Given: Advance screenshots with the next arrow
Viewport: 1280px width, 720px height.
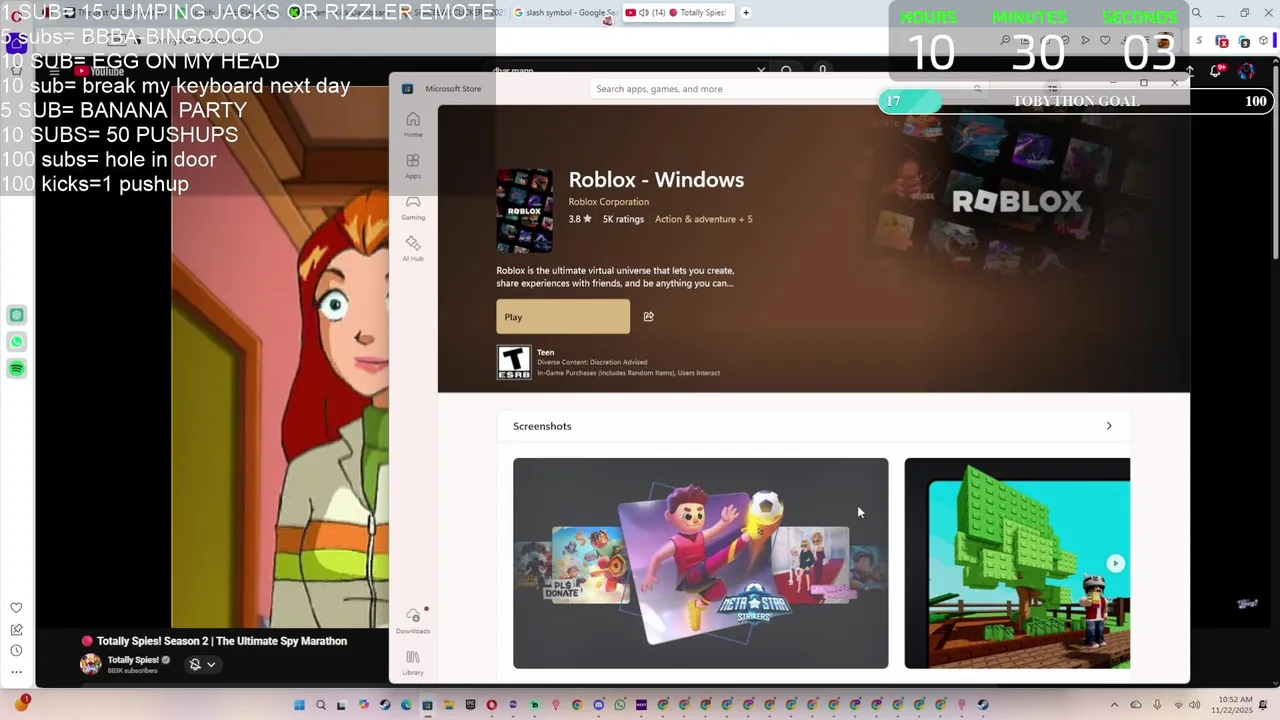Looking at the screenshot, I should (1115, 563).
